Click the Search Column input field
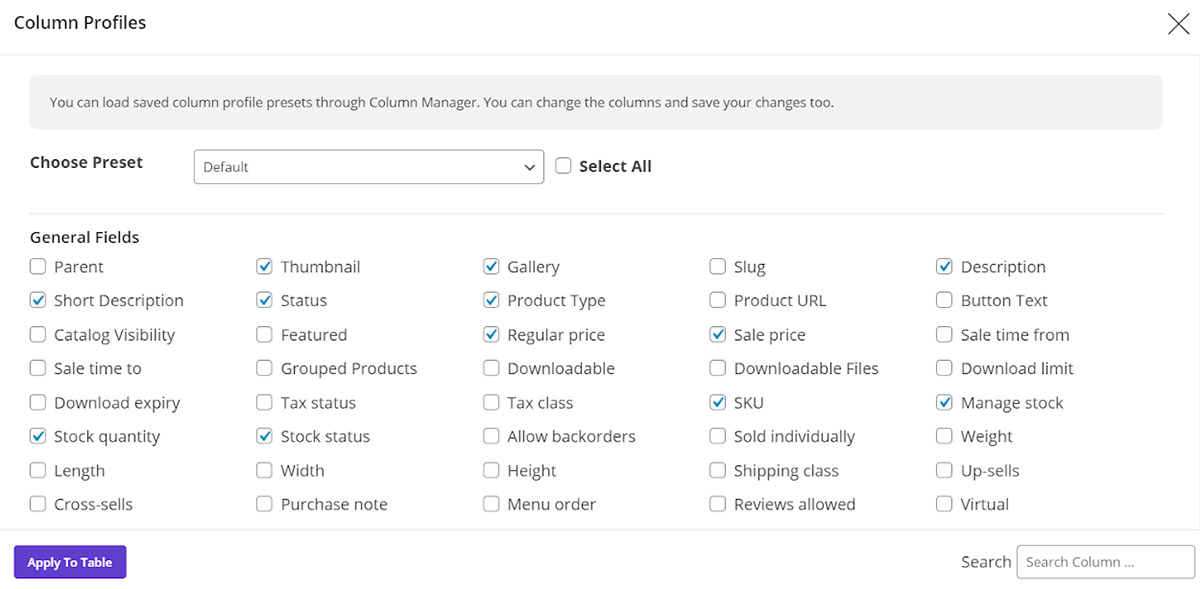 1104,561
